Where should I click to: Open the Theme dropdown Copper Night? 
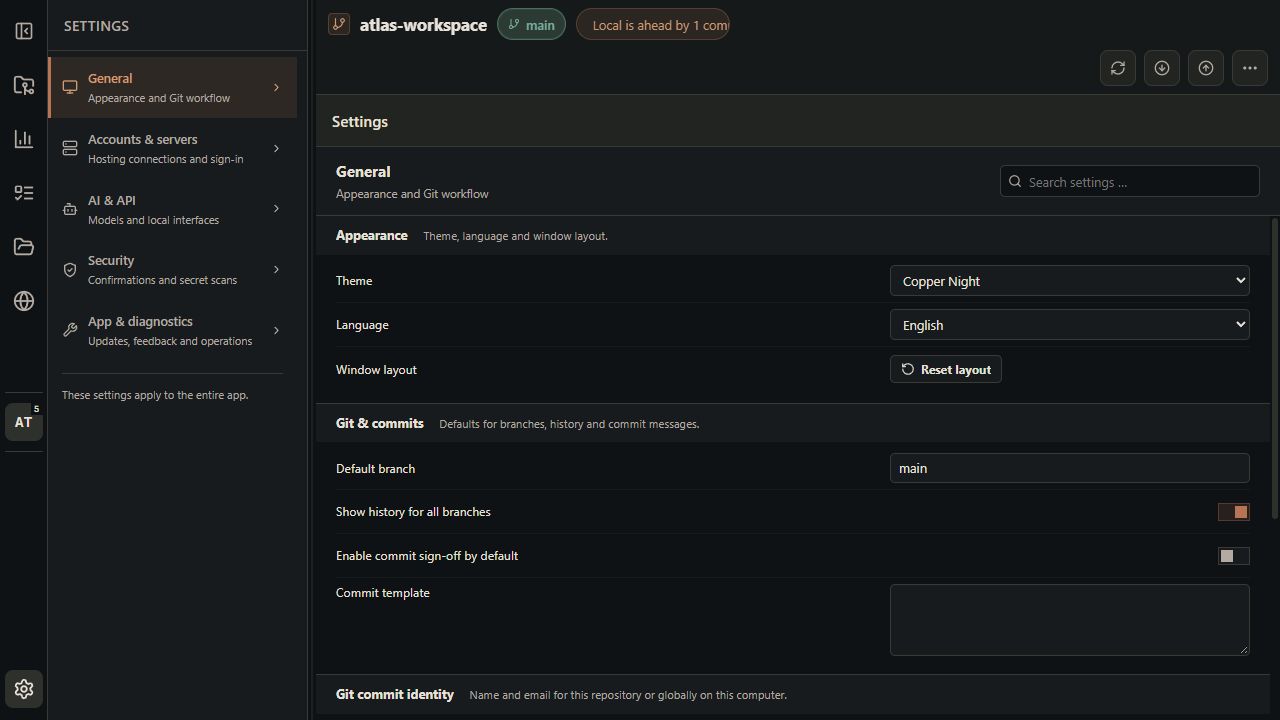point(1070,281)
